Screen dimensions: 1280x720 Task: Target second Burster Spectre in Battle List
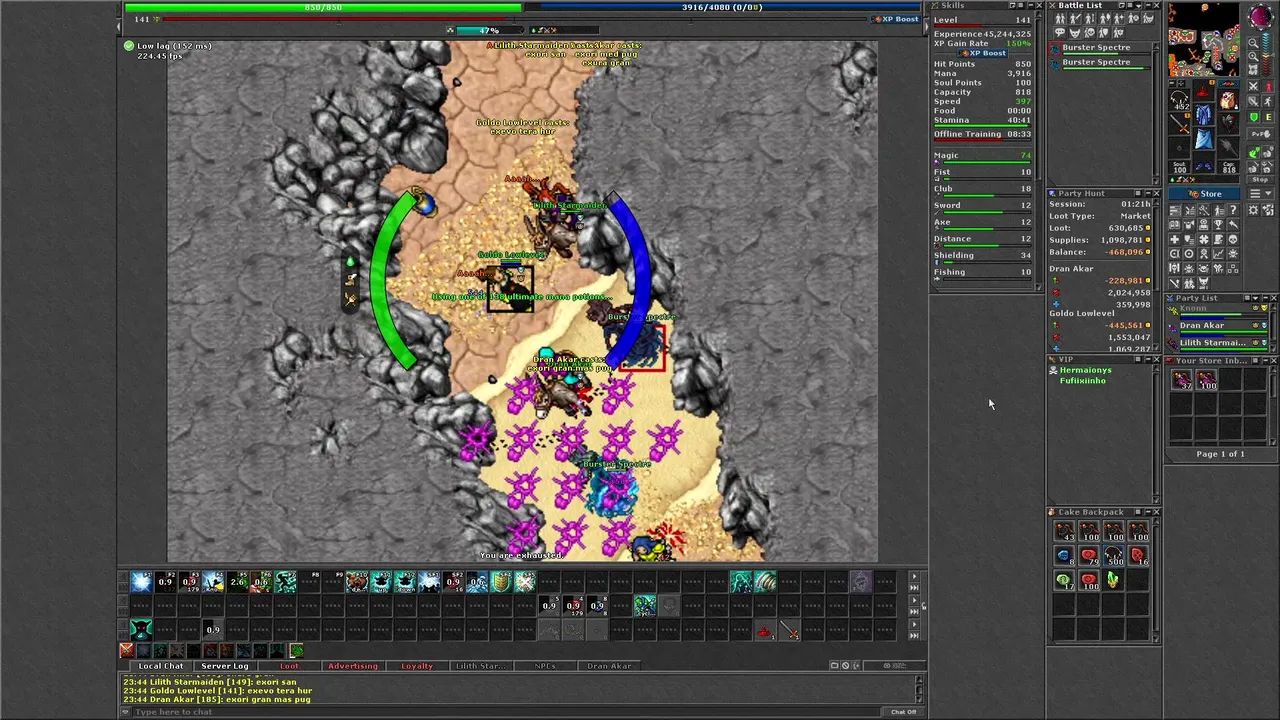click(1100, 62)
